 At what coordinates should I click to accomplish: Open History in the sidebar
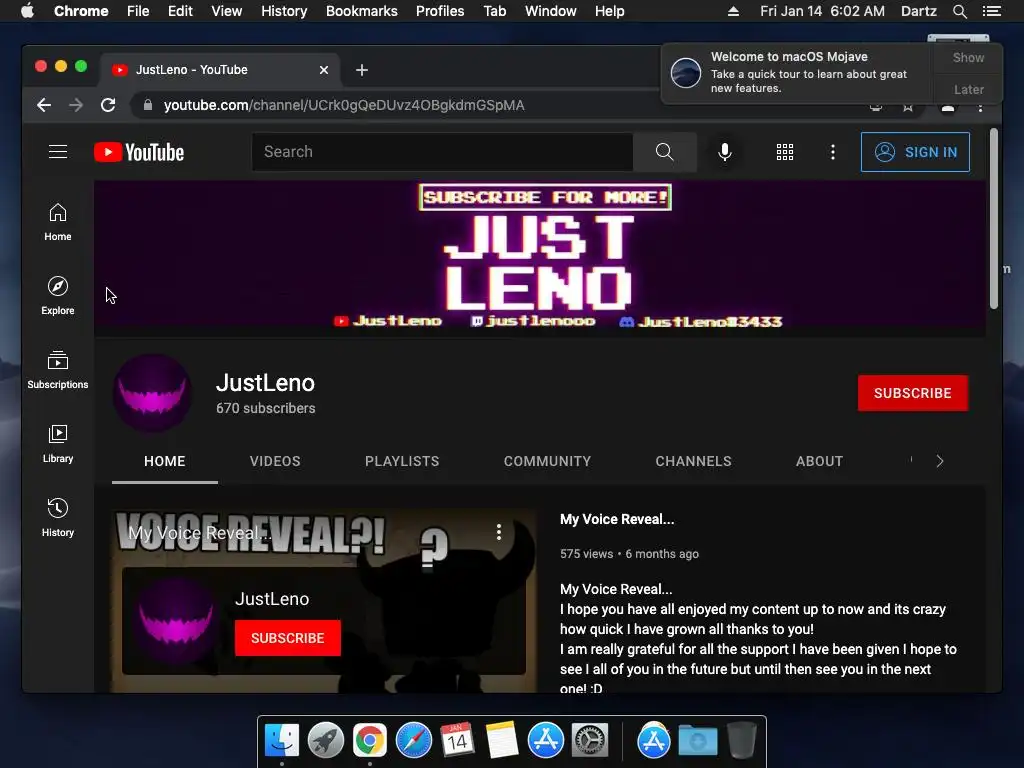pyautogui.click(x=58, y=517)
